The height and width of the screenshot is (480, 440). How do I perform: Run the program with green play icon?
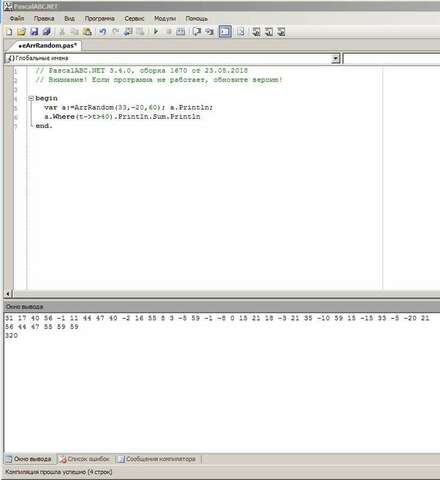click(x=156, y=32)
